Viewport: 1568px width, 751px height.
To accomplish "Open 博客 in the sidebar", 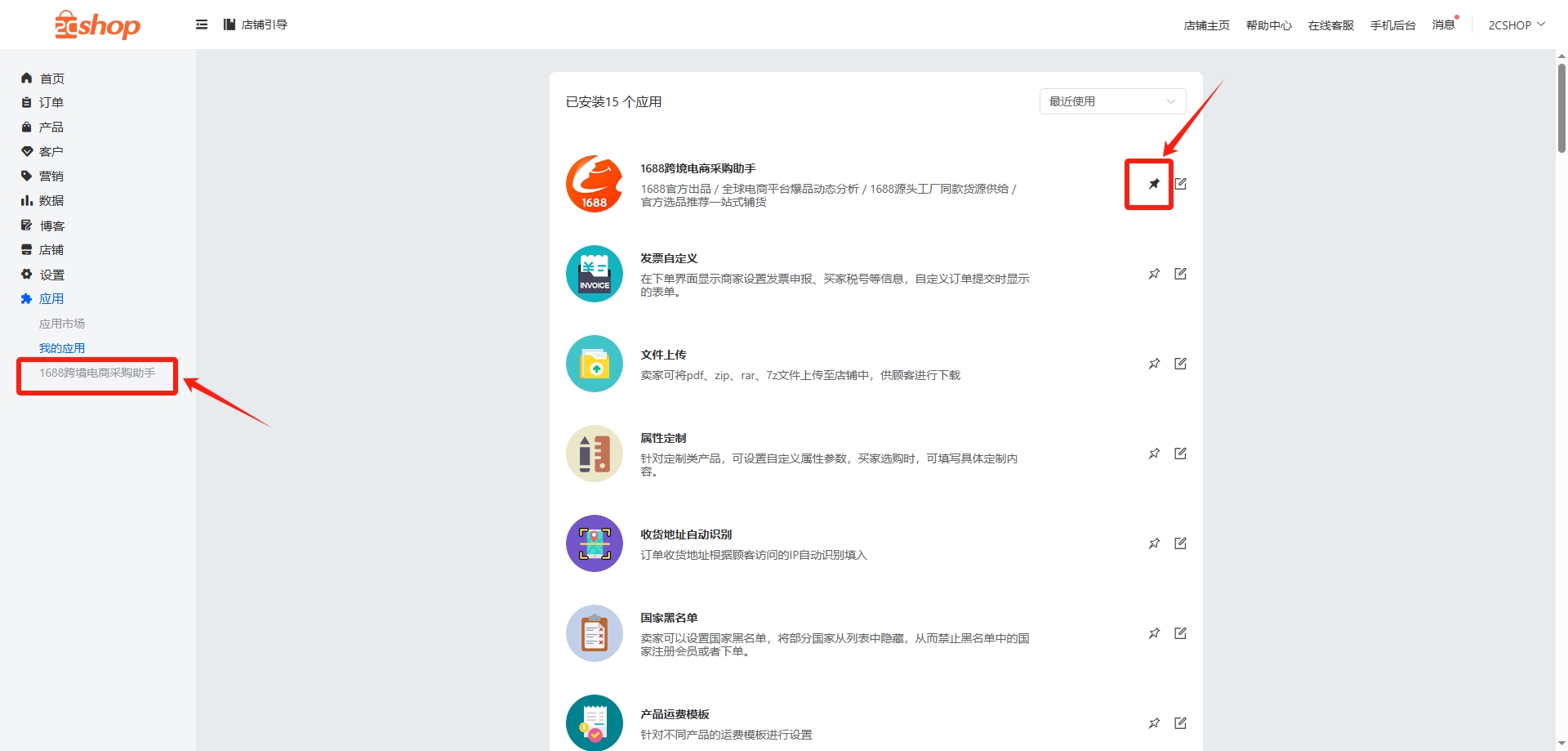I will coord(51,226).
